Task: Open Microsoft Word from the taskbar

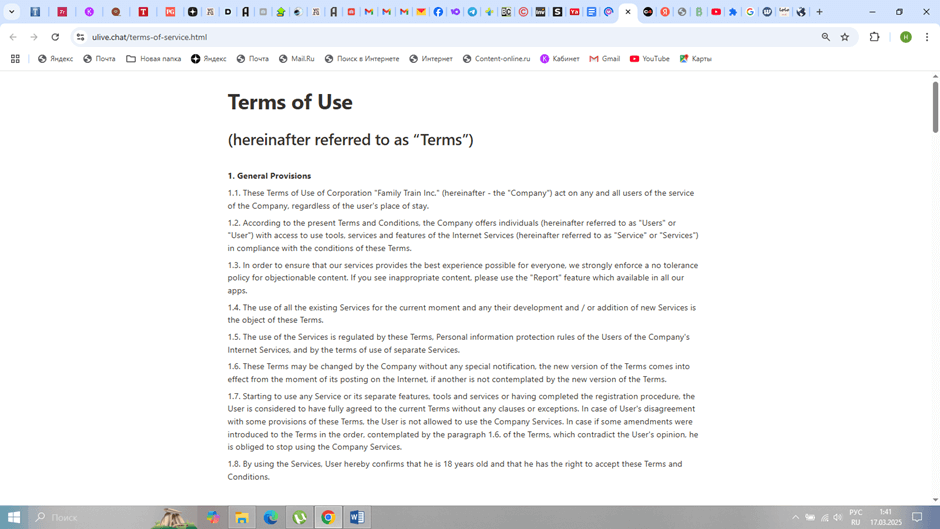Action: click(356, 517)
